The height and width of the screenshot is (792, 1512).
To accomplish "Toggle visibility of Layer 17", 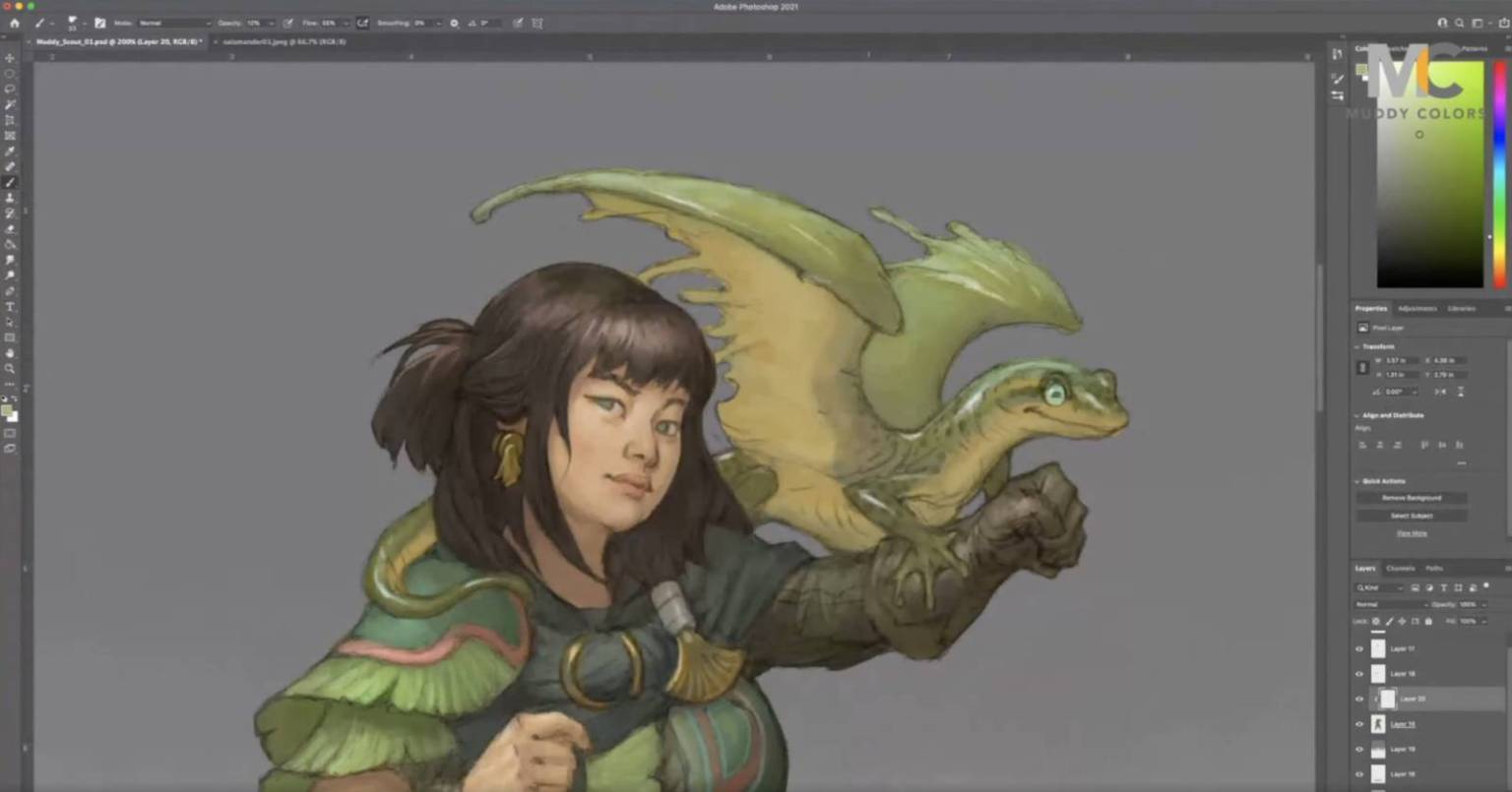I will 1359,648.
